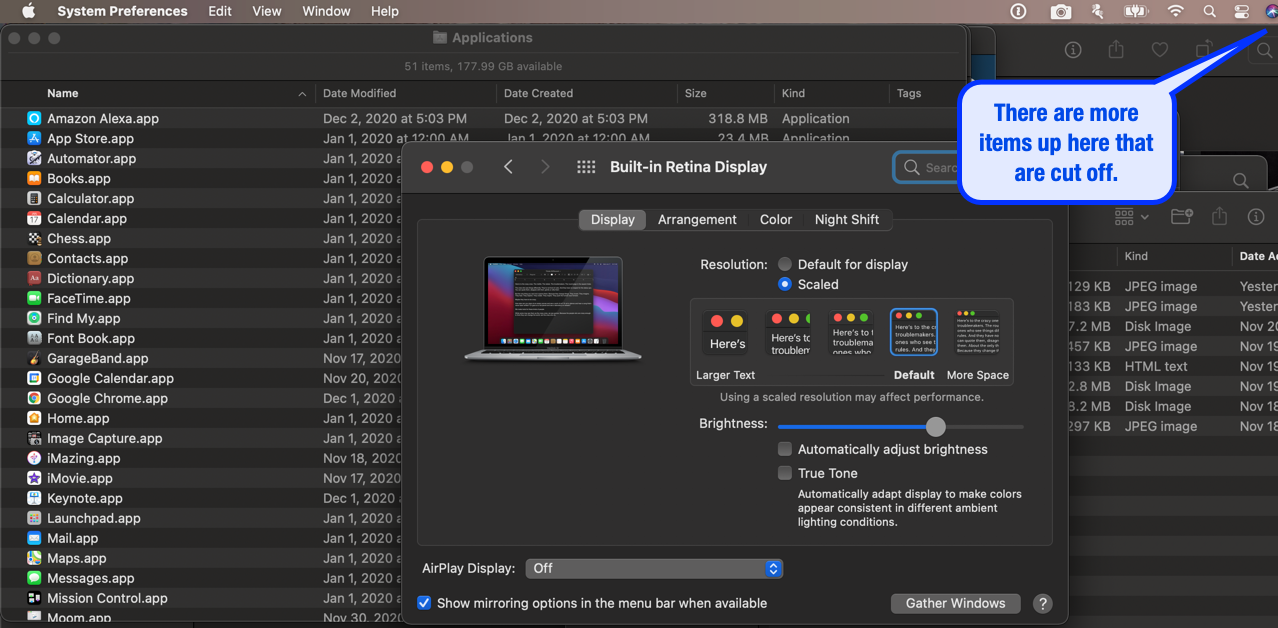This screenshot has width=1278, height=628.
Task: Open the Window menu
Action: (326, 11)
